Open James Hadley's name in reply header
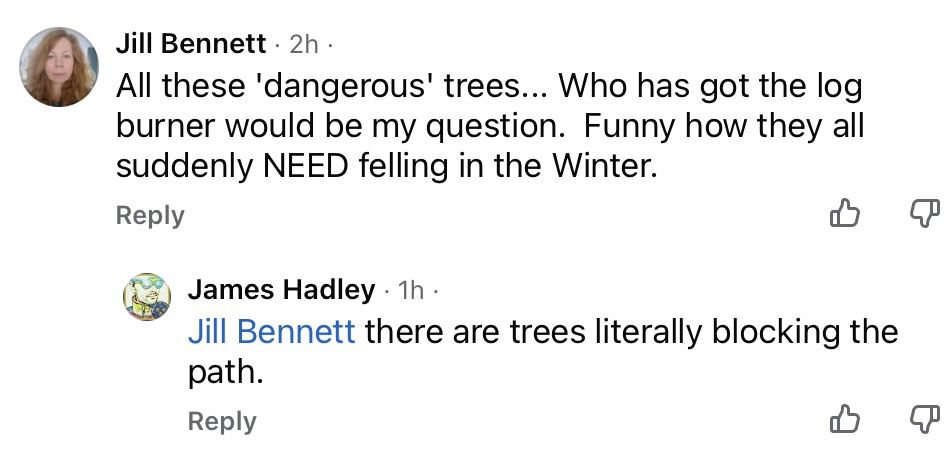The width and height of the screenshot is (947, 462). pos(281,290)
